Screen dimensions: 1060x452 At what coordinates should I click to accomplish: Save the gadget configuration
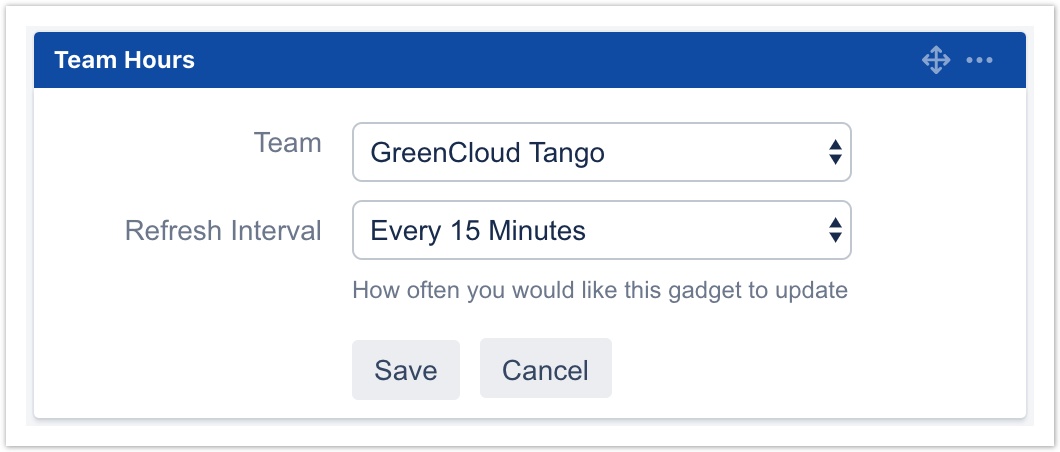405,370
